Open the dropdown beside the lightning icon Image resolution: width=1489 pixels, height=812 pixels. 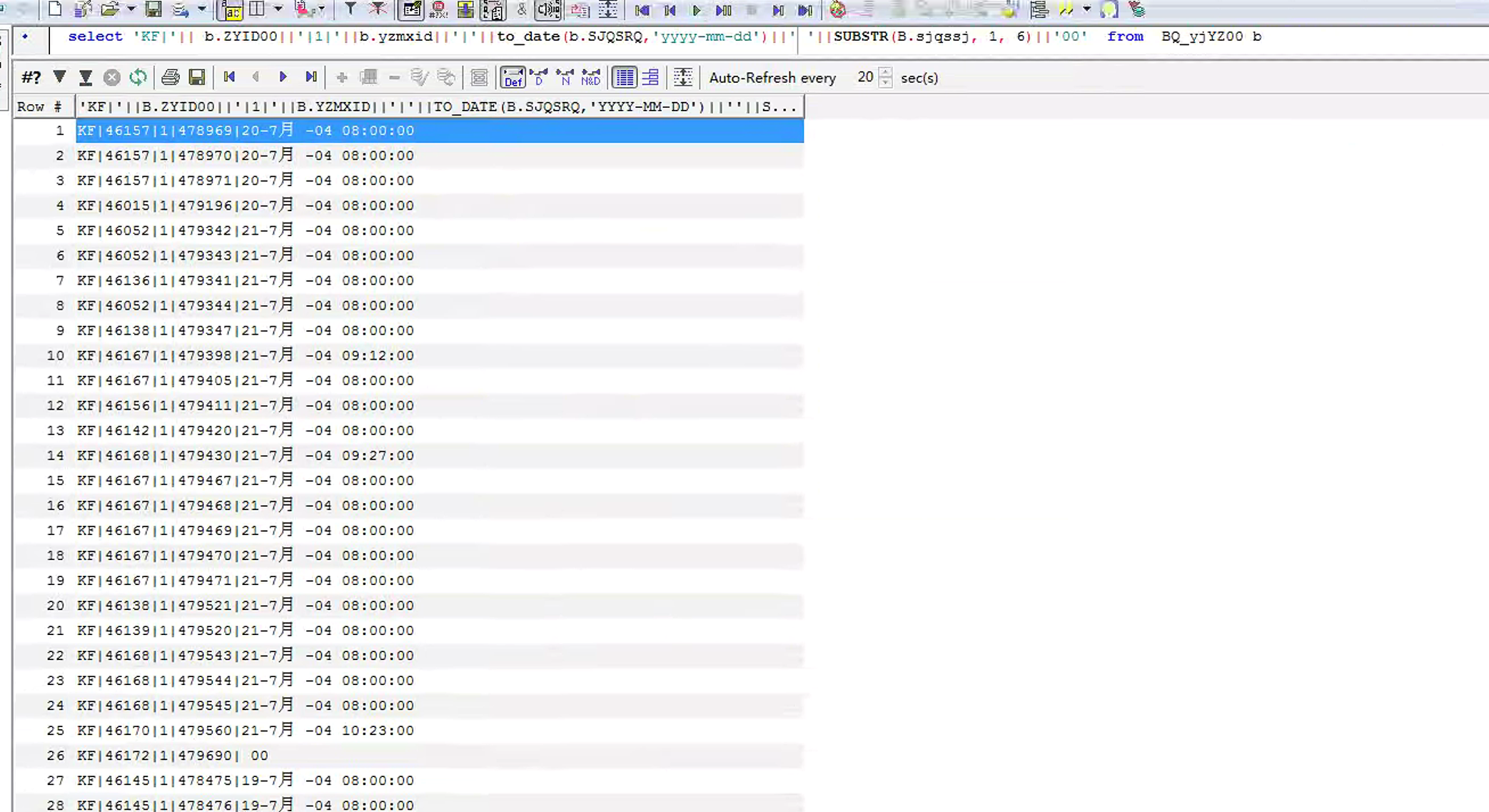[1086, 9]
